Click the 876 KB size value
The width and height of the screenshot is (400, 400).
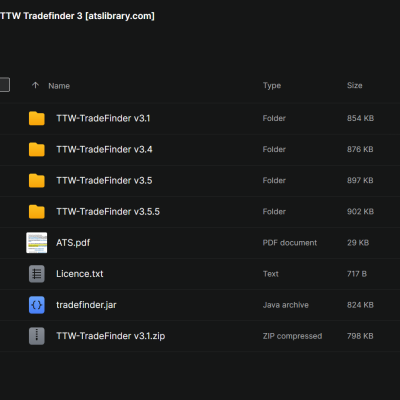[x=360, y=149]
